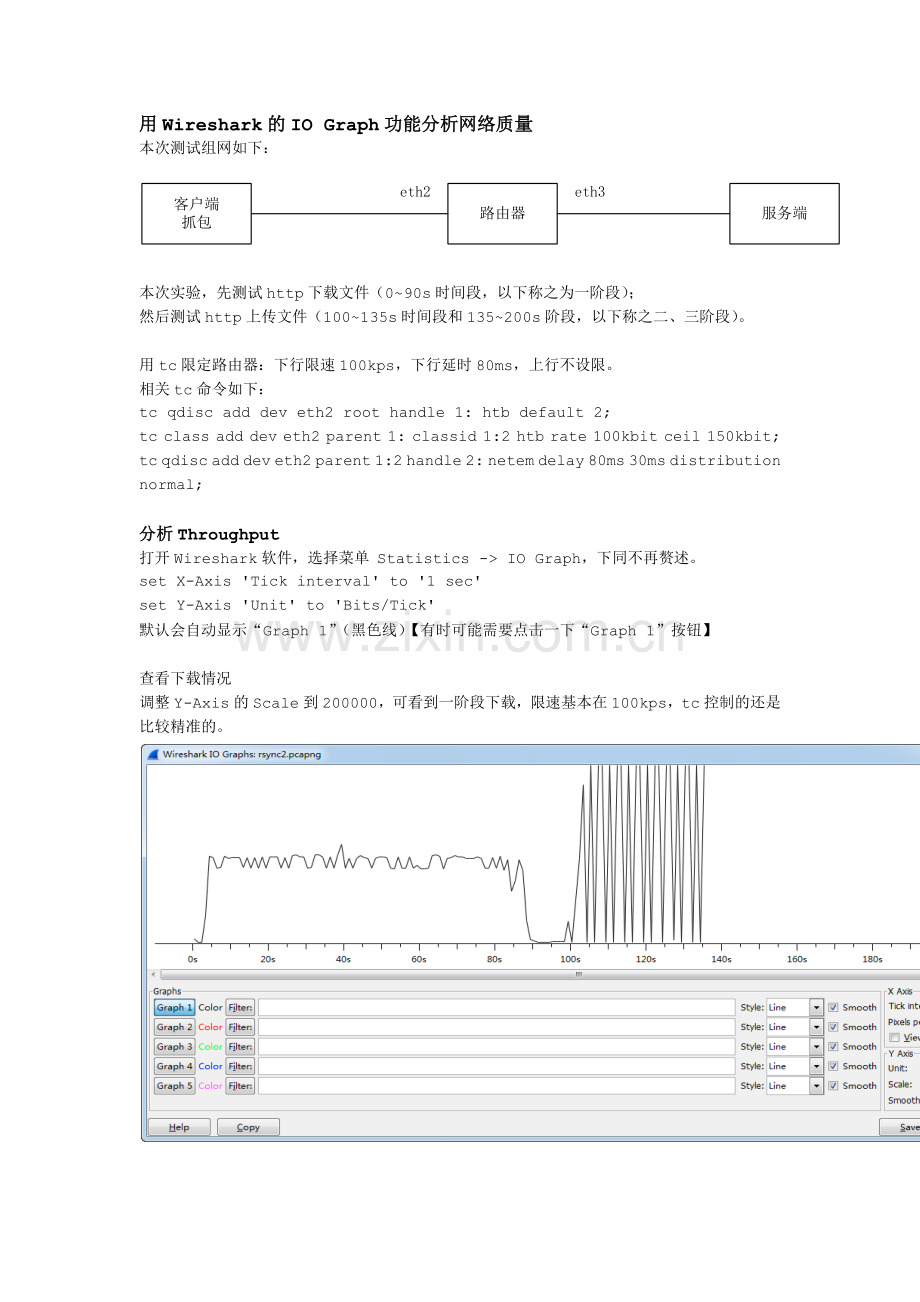The image size is (920, 1302).
Task: Uncheck Smooth for Graph 1
Action: [833, 1008]
